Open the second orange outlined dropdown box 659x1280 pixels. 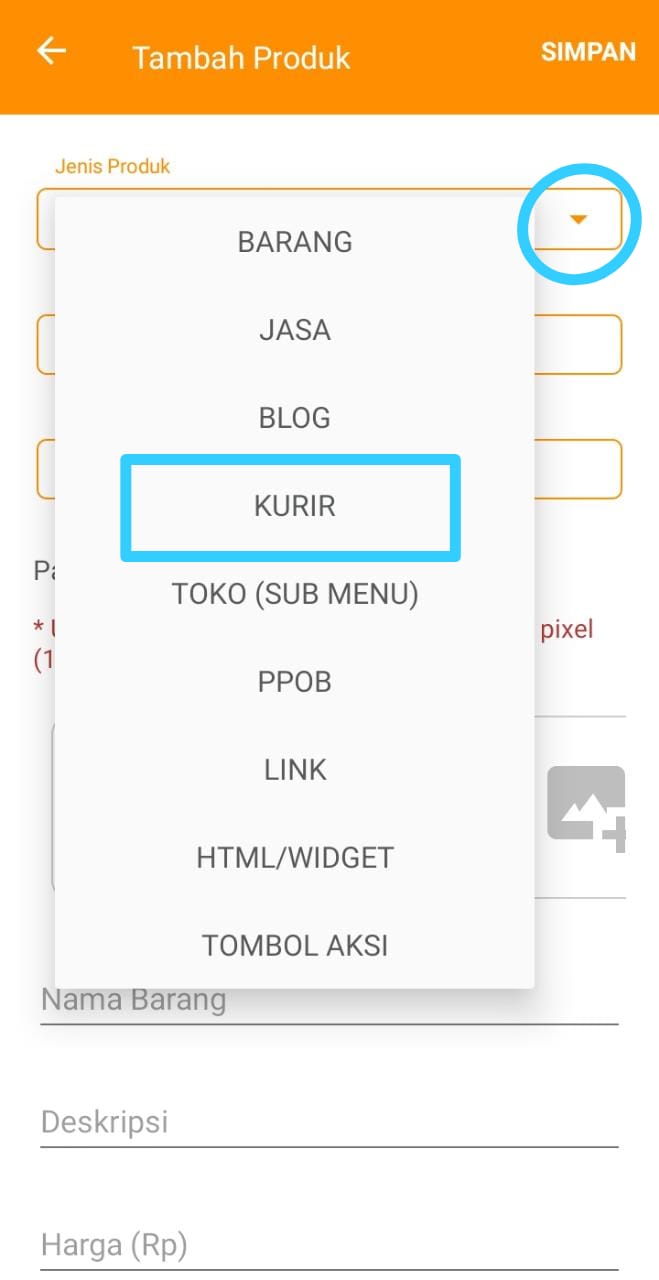329,345
